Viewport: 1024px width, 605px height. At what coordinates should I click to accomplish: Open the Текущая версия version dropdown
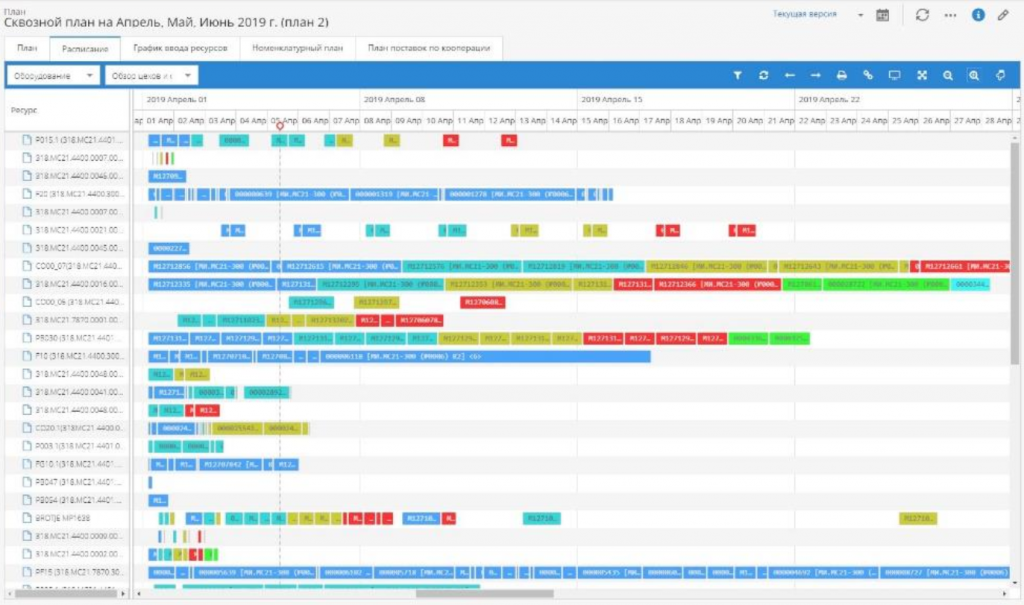818,14
